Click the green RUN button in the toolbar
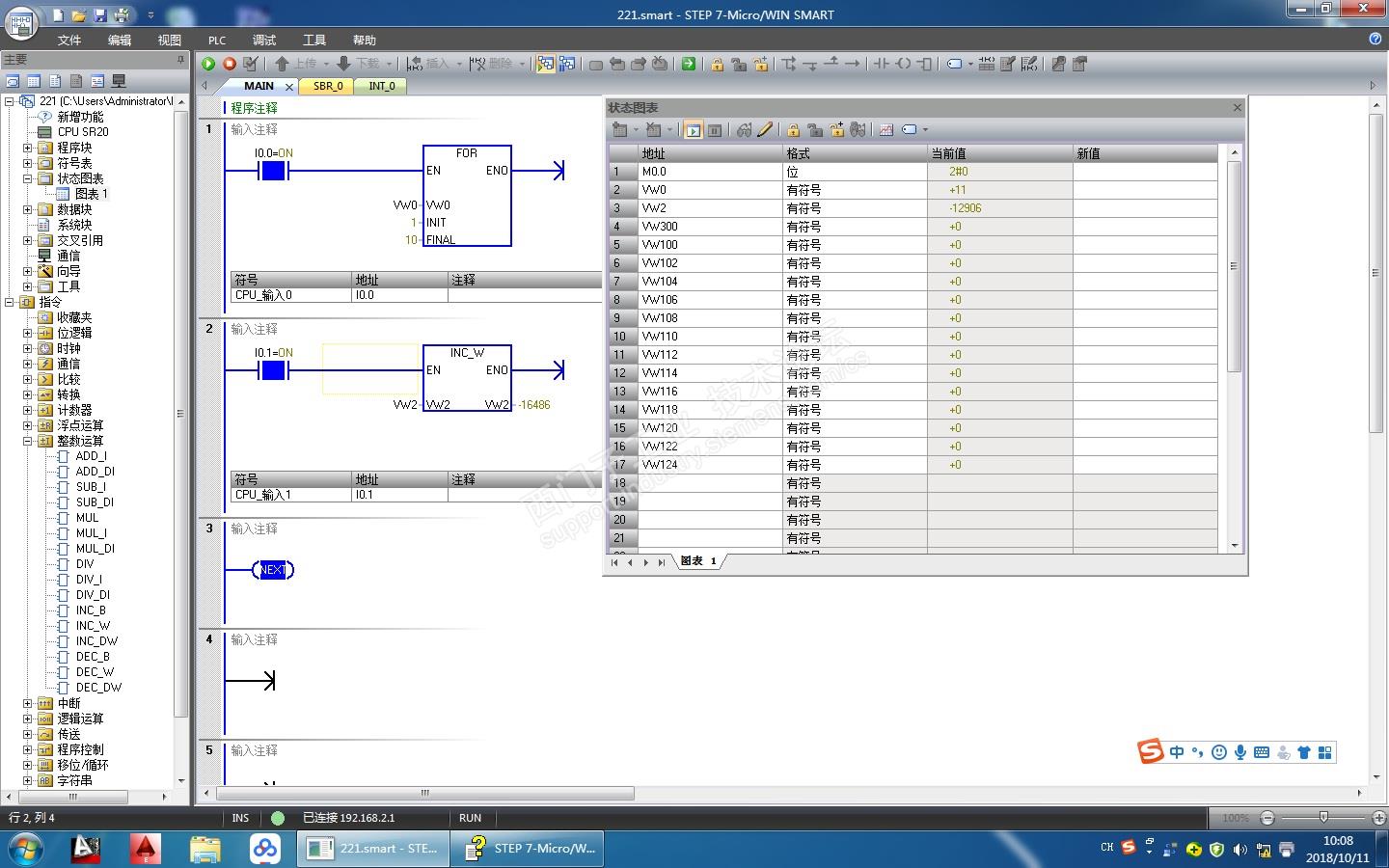1389x868 pixels. [x=208, y=64]
